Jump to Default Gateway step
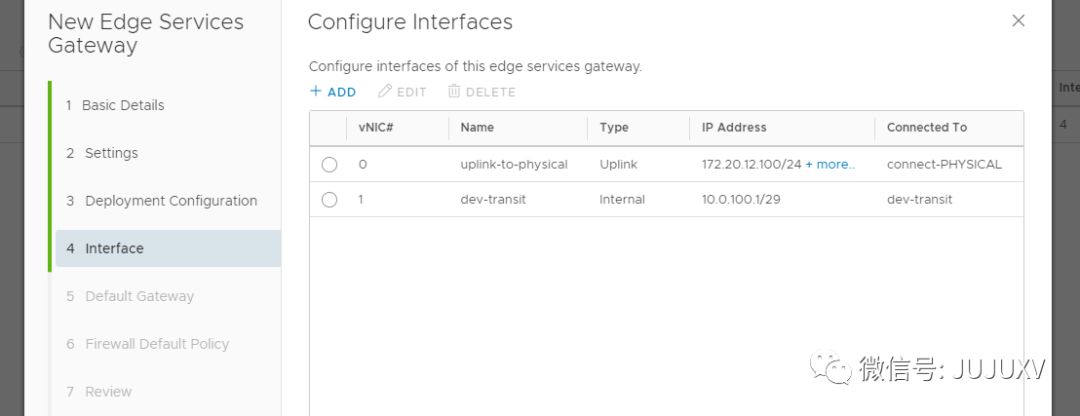The width and height of the screenshot is (1080, 416). [x=139, y=296]
